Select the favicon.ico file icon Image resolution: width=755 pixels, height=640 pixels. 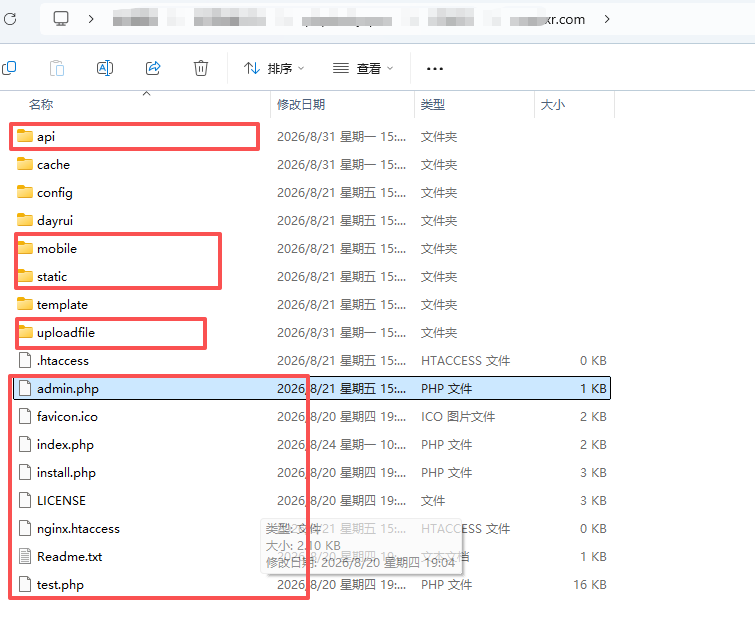point(25,416)
